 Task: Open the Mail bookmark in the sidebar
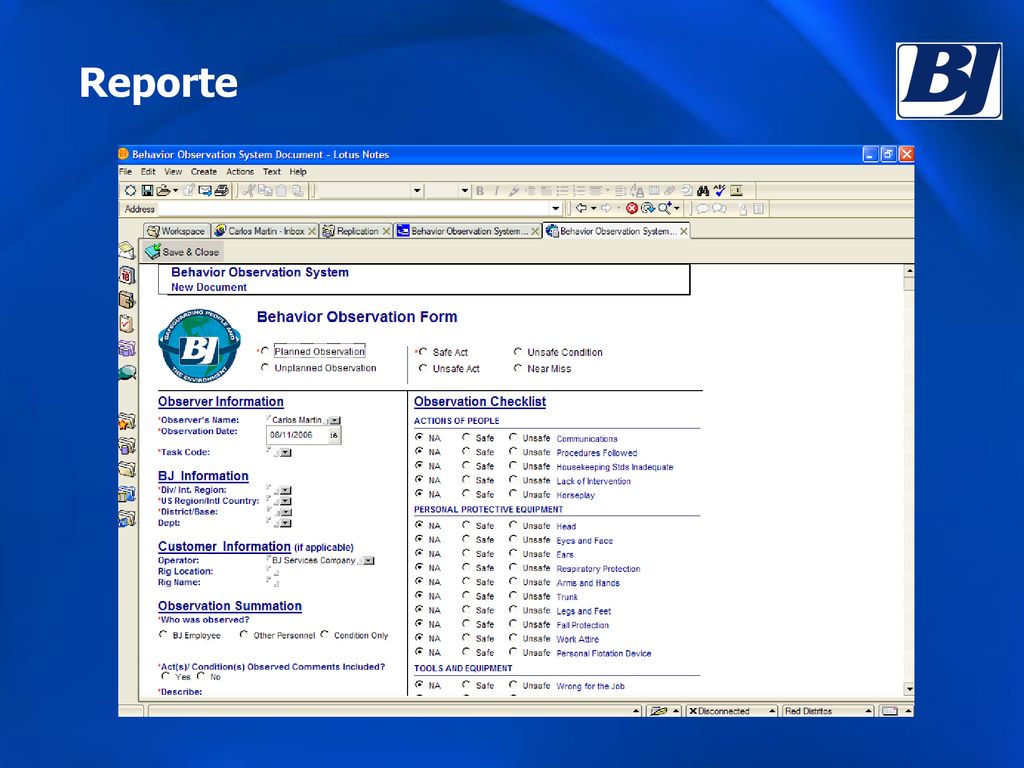pos(127,251)
